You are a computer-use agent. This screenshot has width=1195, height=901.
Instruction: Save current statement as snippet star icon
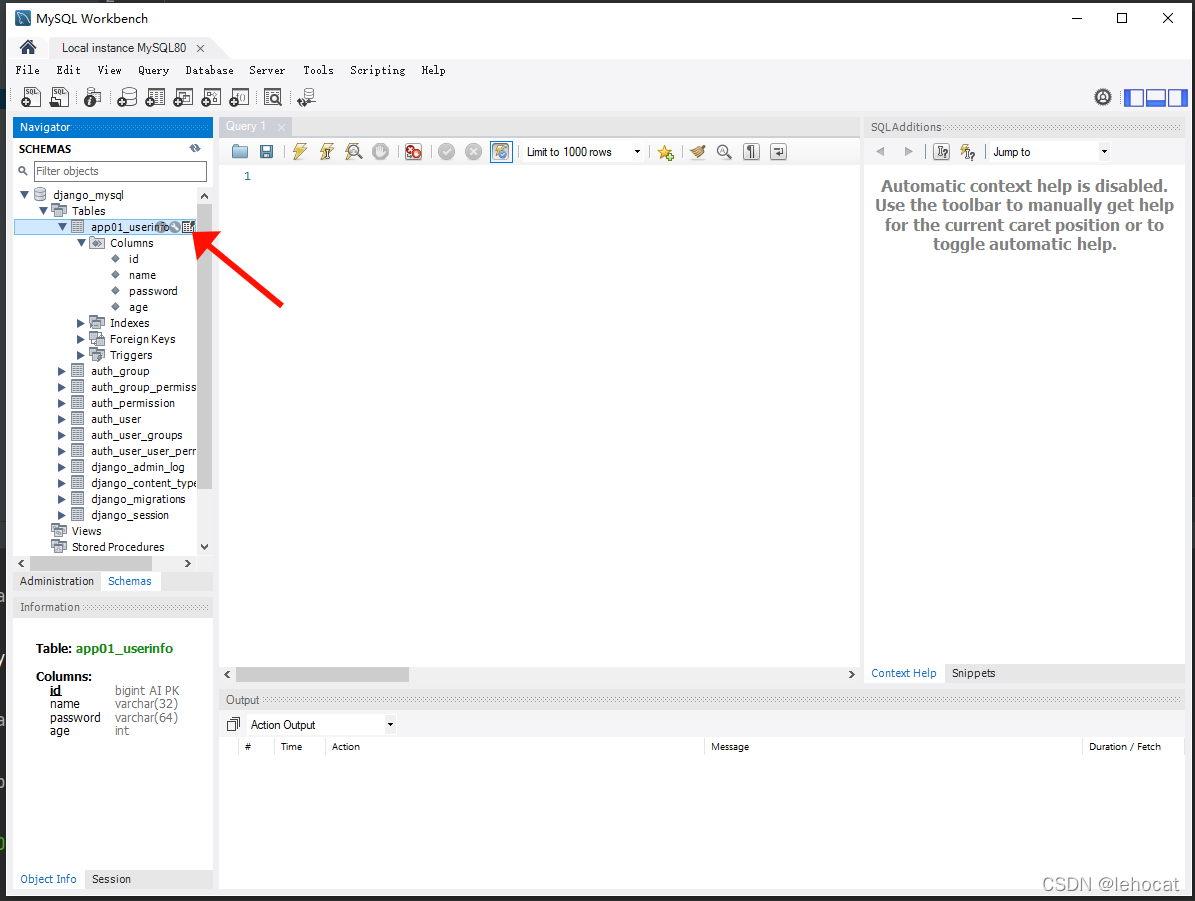click(x=665, y=152)
